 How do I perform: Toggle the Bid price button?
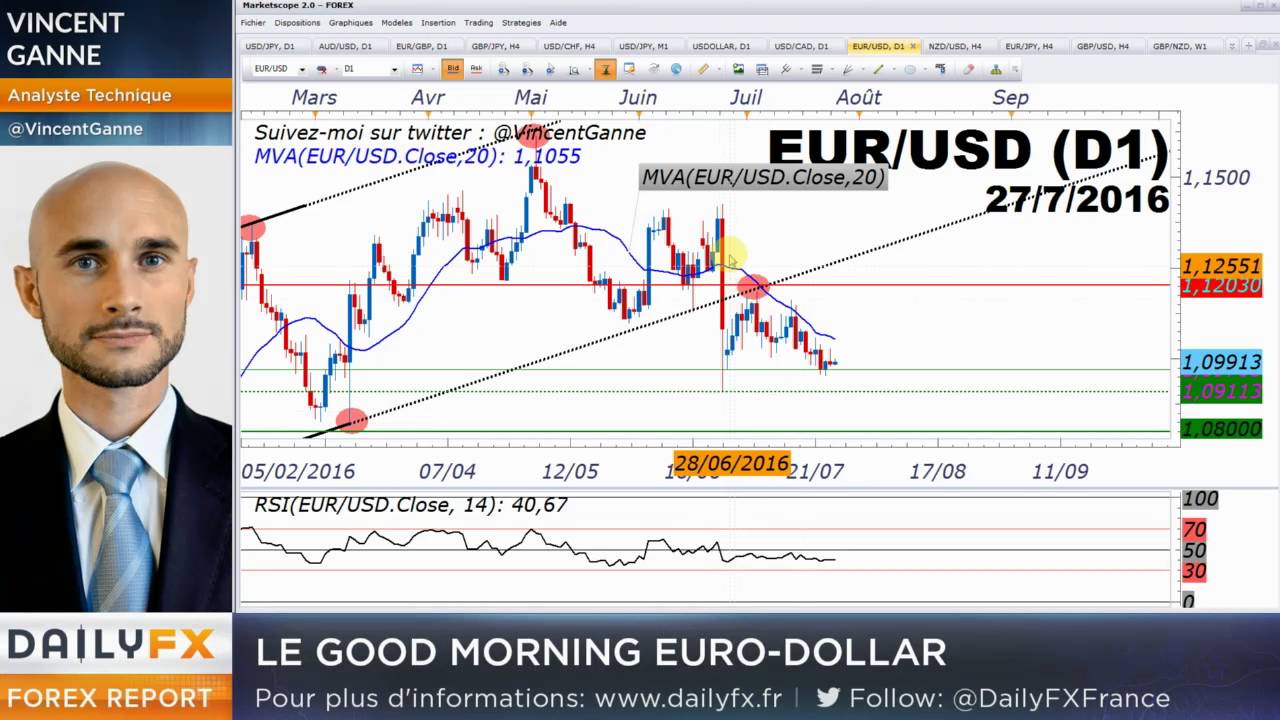pyautogui.click(x=453, y=68)
